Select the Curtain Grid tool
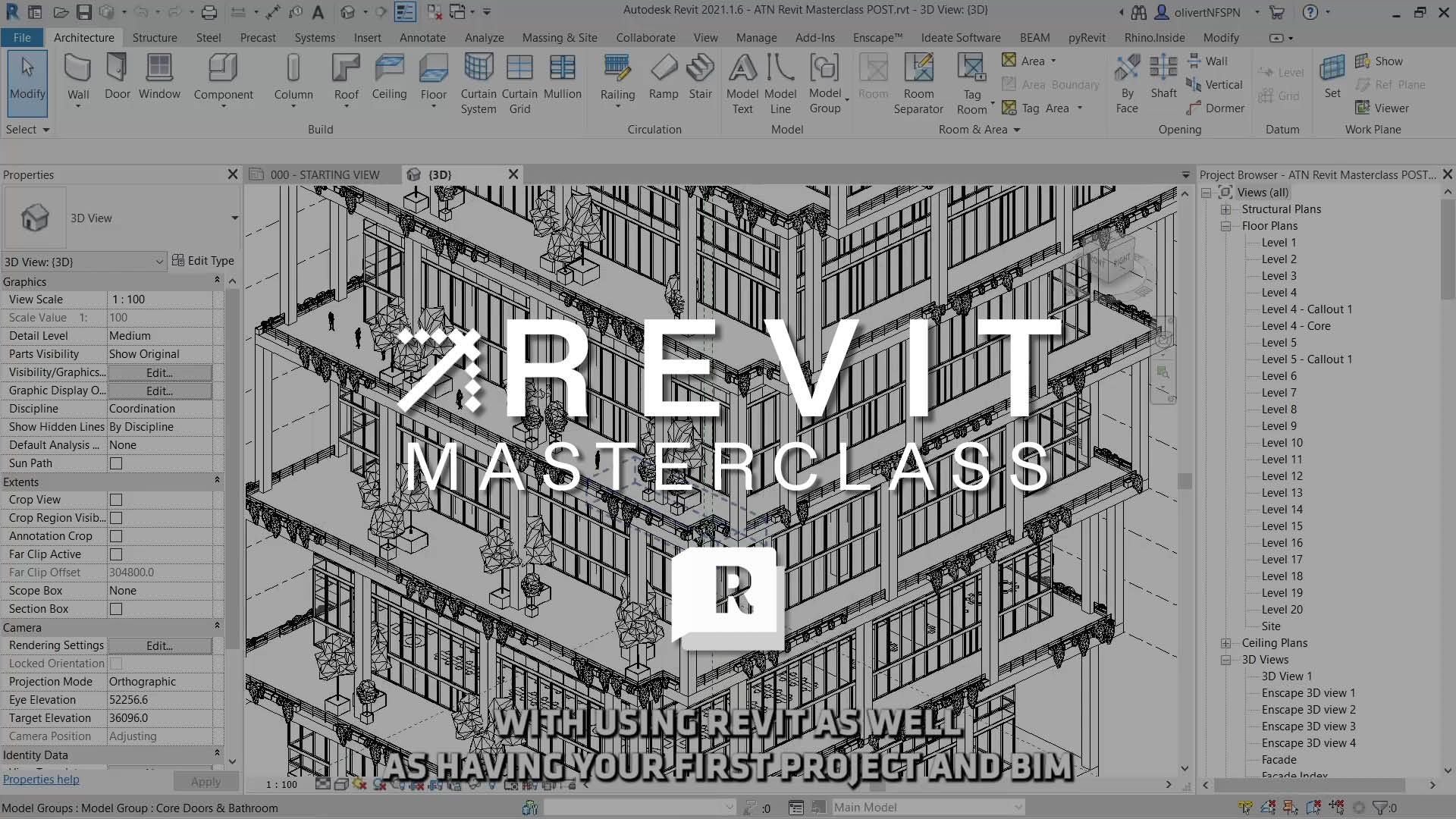 (x=519, y=83)
